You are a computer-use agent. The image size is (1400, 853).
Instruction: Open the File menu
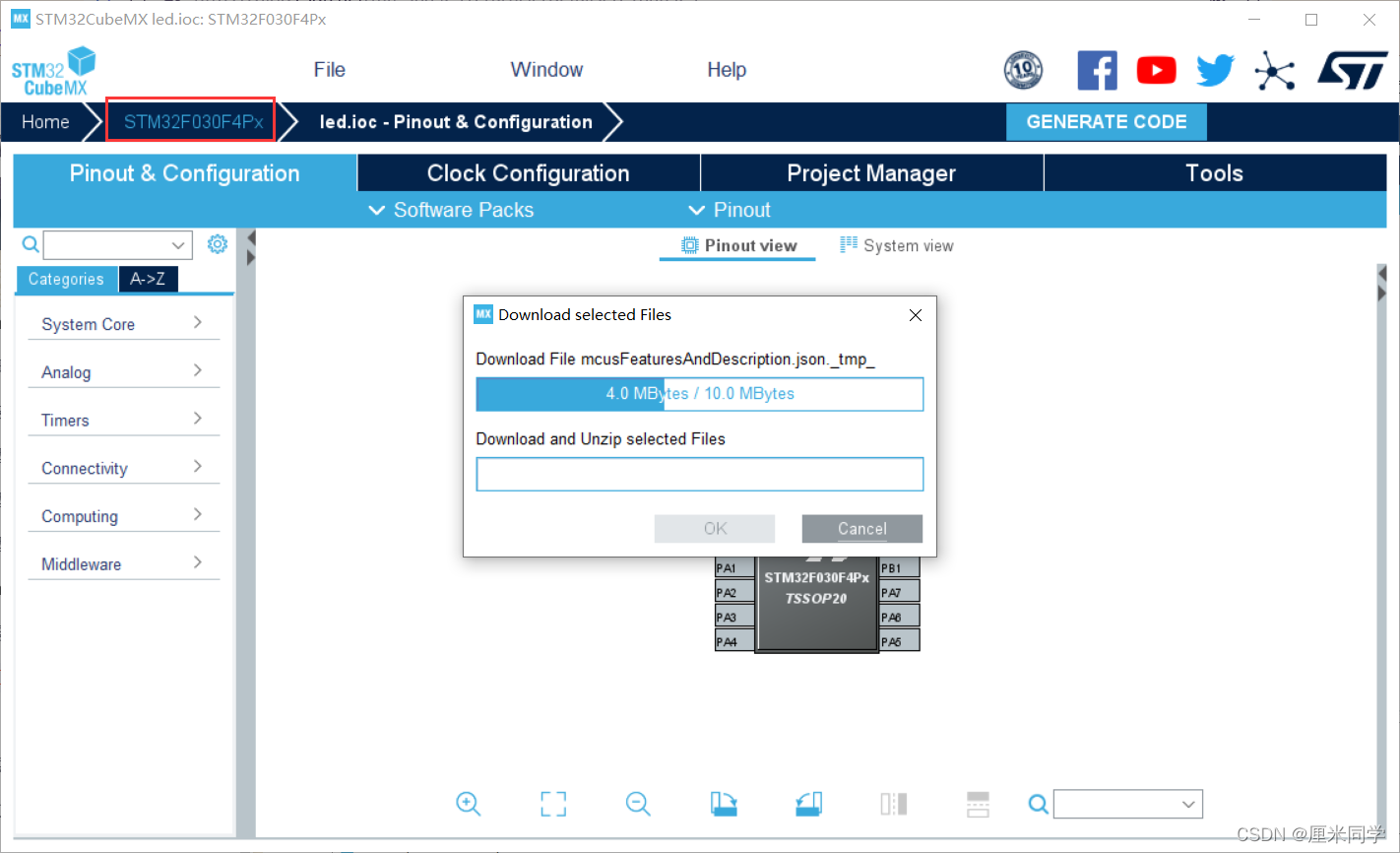coord(330,70)
